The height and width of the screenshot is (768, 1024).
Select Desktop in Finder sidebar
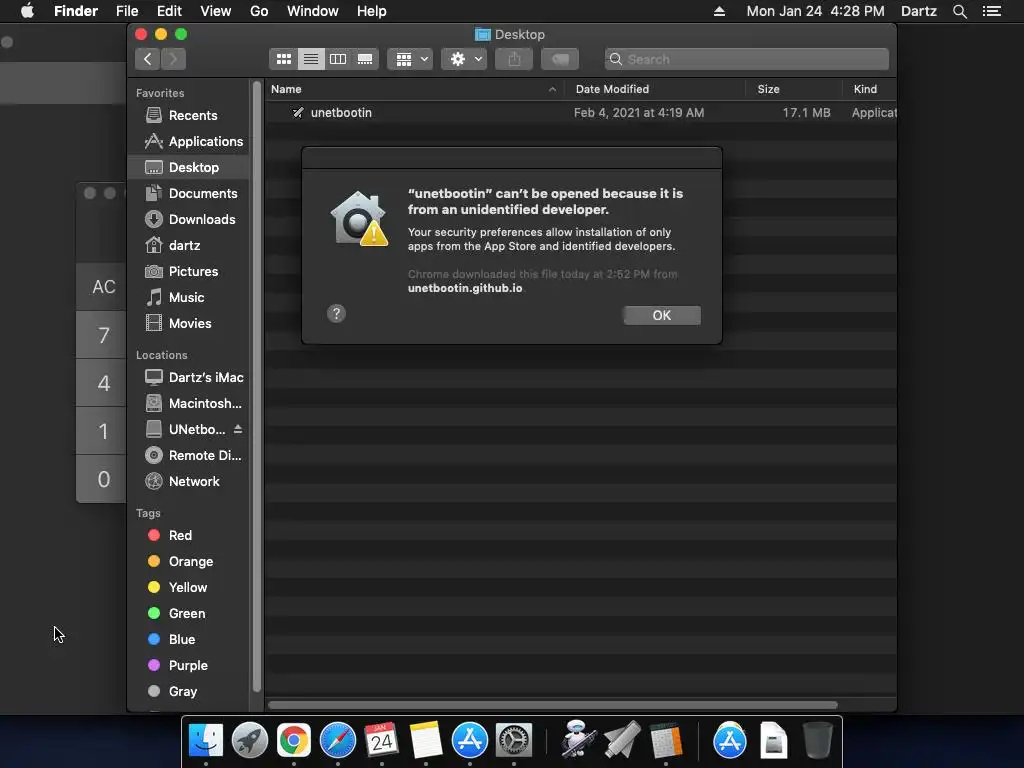click(188, 168)
